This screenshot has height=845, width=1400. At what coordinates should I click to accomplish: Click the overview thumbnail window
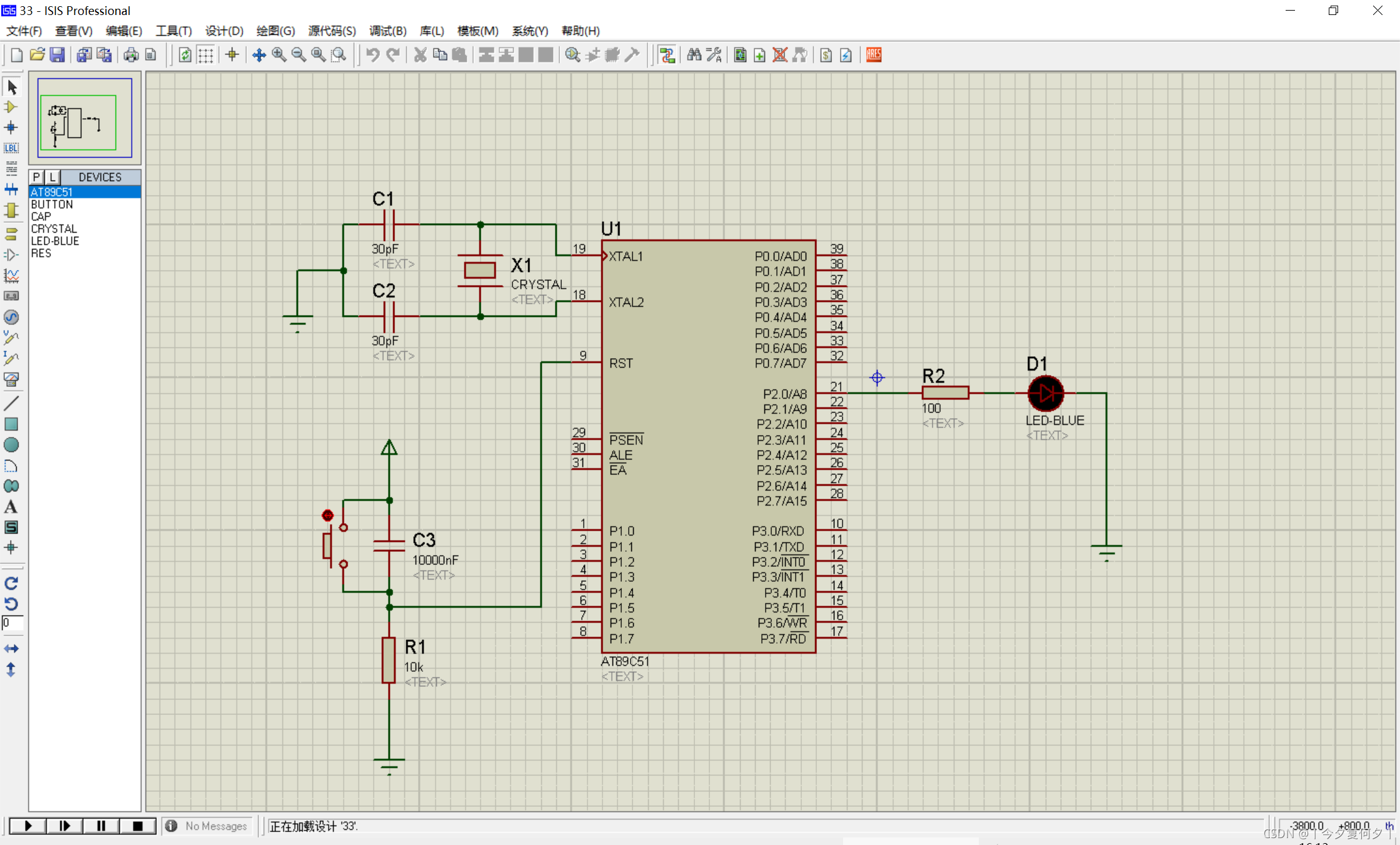tap(84, 118)
